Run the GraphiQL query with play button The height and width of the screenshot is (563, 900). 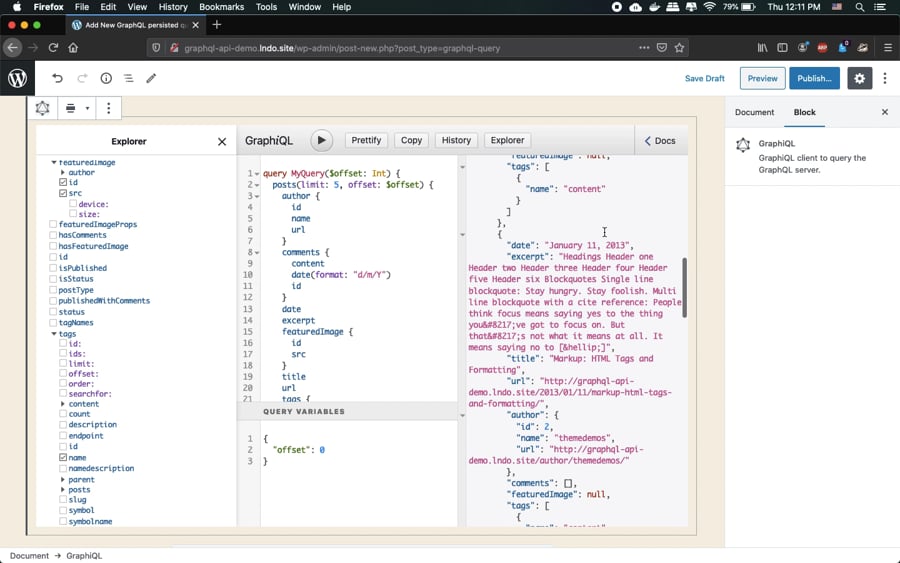tap(321, 141)
